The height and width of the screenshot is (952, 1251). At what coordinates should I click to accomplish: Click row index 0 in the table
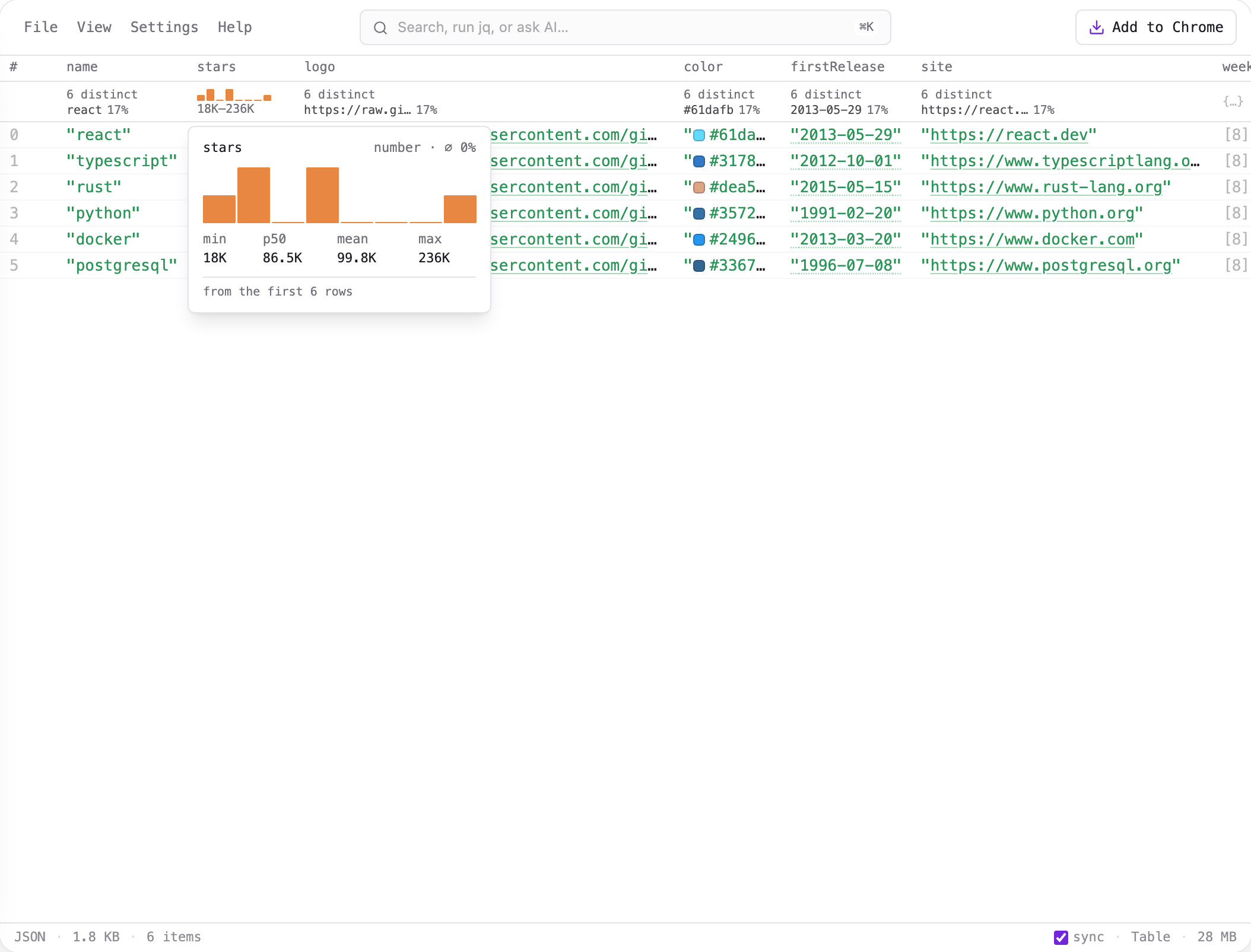pos(14,135)
